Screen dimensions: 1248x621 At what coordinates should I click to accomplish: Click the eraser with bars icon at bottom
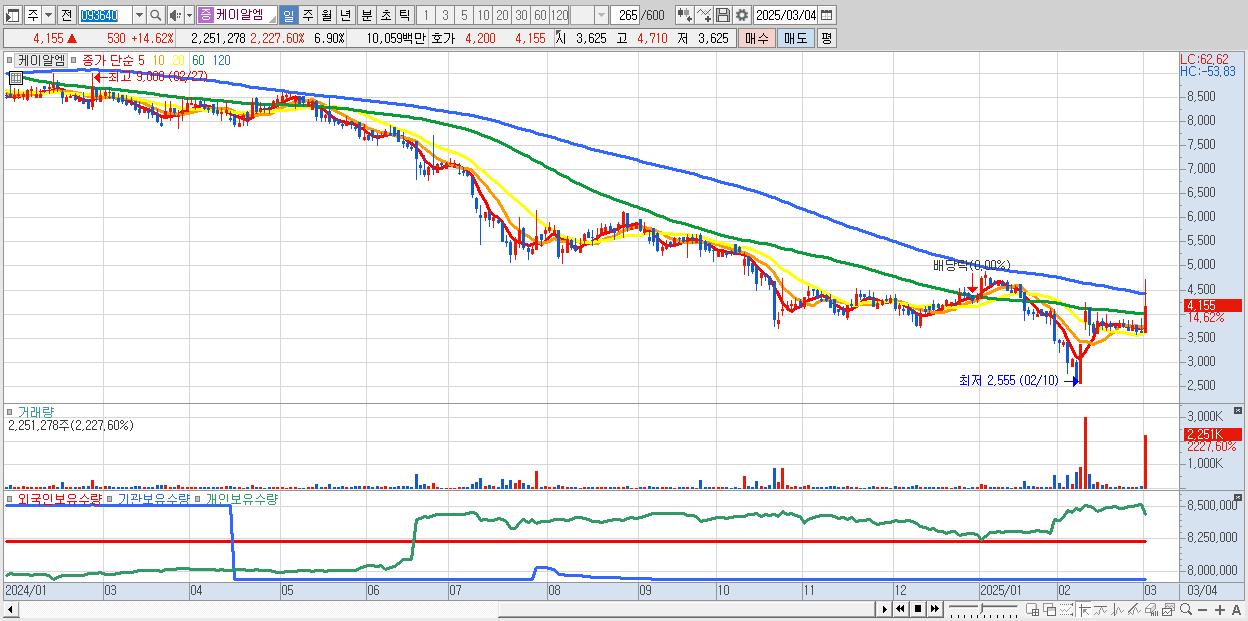1151,609
